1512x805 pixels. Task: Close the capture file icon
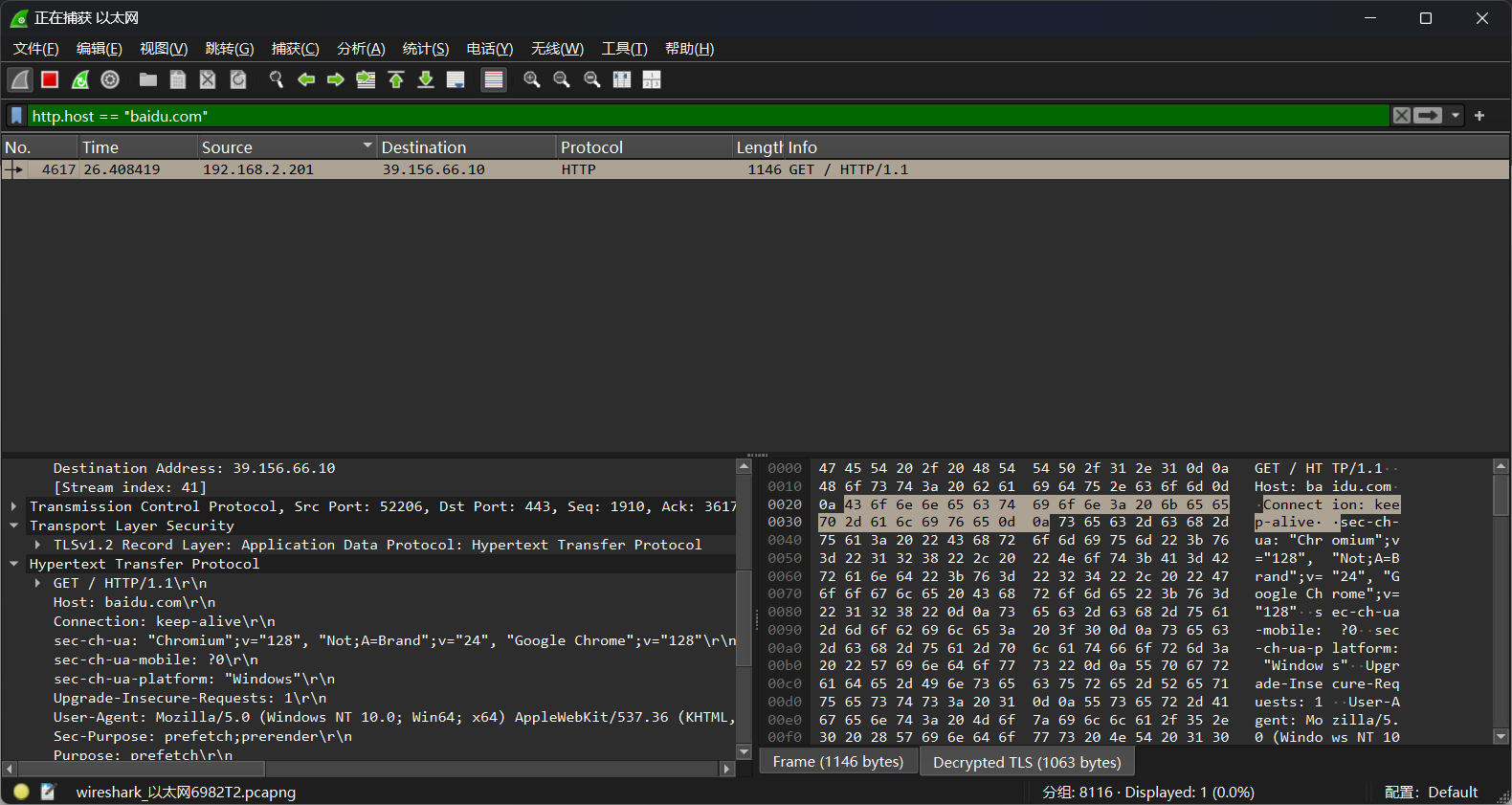208,79
